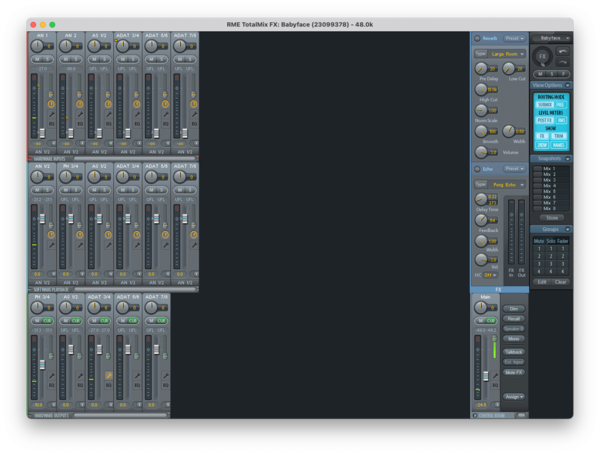The width and height of the screenshot is (600, 454).
Task: Click the Echo Feedback knob
Action: click(481, 220)
